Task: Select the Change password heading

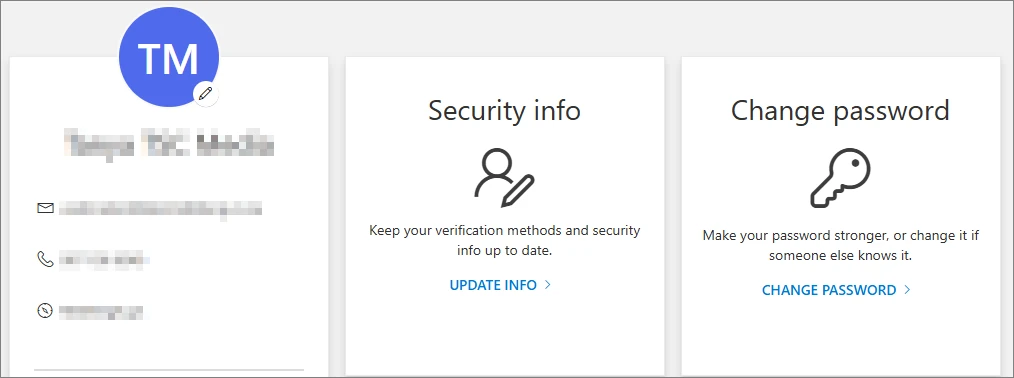Action: click(x=840, y=111)
